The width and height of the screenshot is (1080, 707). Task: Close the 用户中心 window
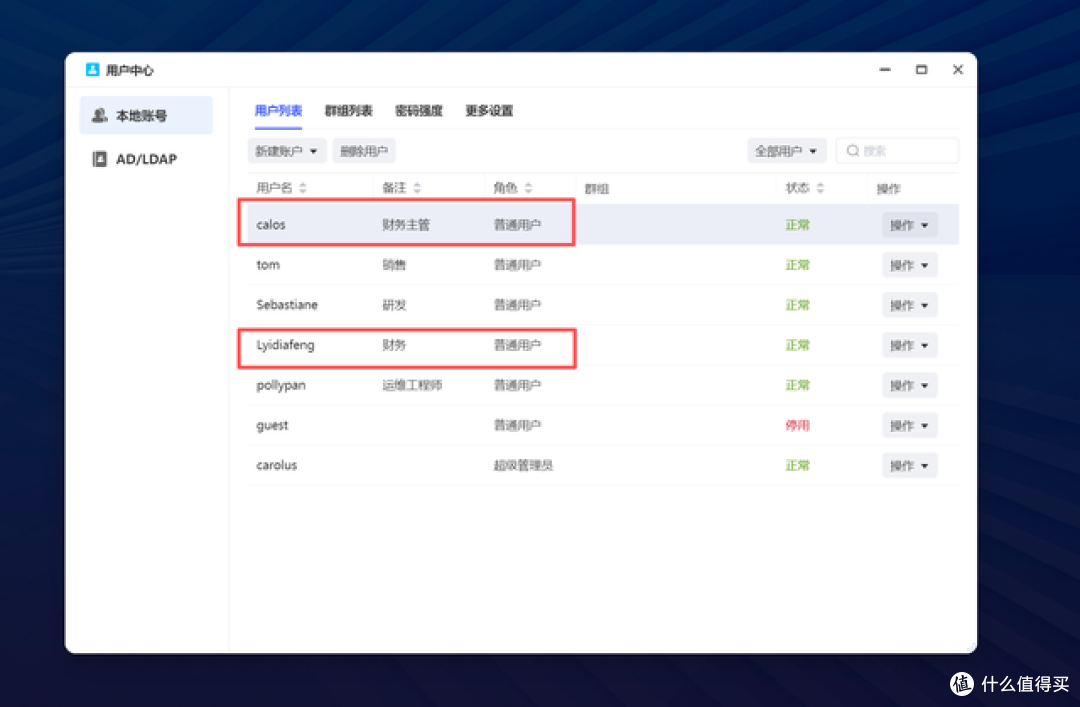tap(958, 70)
